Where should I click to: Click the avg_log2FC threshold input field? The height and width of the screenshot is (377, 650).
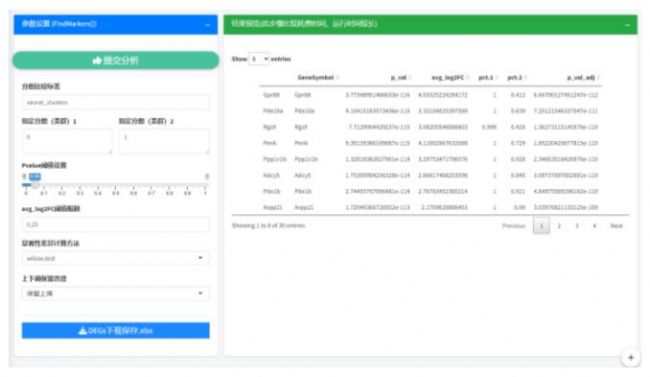115,224
